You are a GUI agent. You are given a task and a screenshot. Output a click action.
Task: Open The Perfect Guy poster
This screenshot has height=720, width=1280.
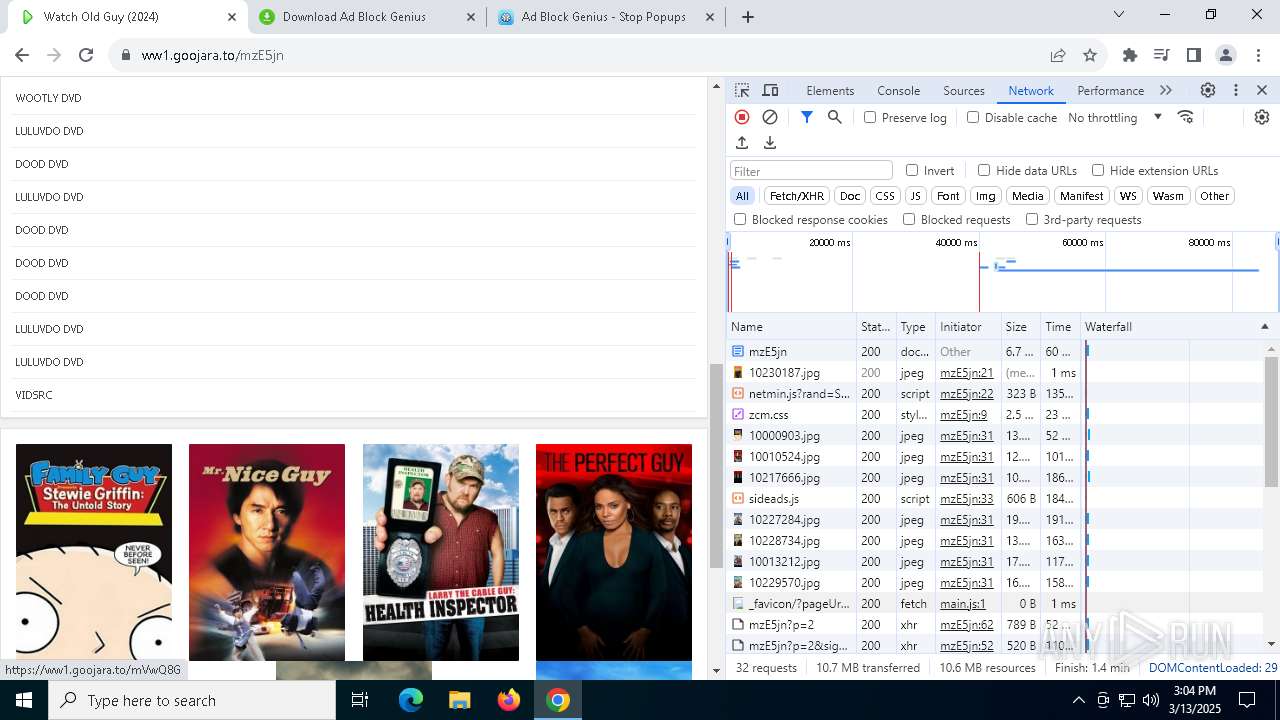pos(614,552)
